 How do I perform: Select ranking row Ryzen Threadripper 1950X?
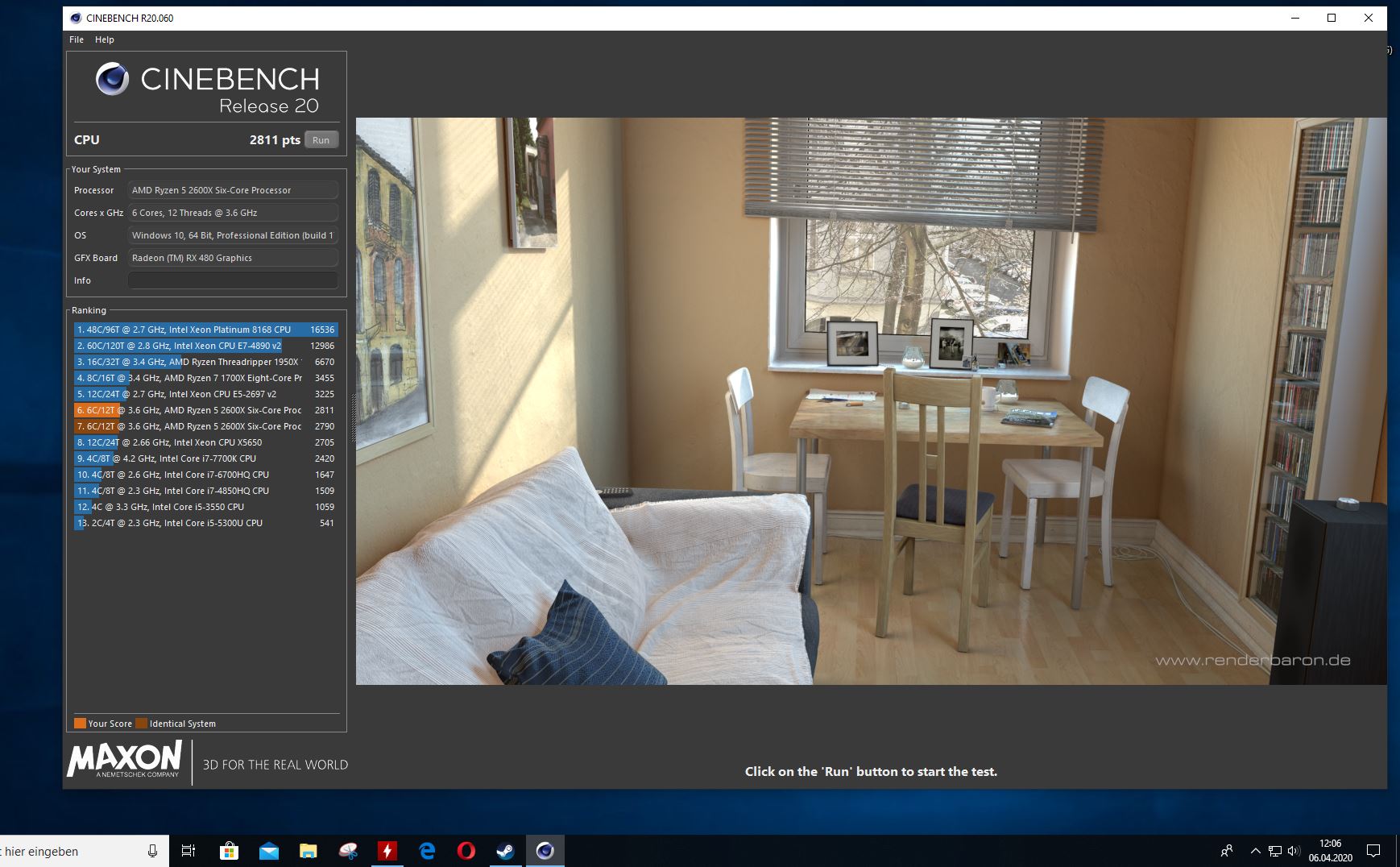coord(206,362)
